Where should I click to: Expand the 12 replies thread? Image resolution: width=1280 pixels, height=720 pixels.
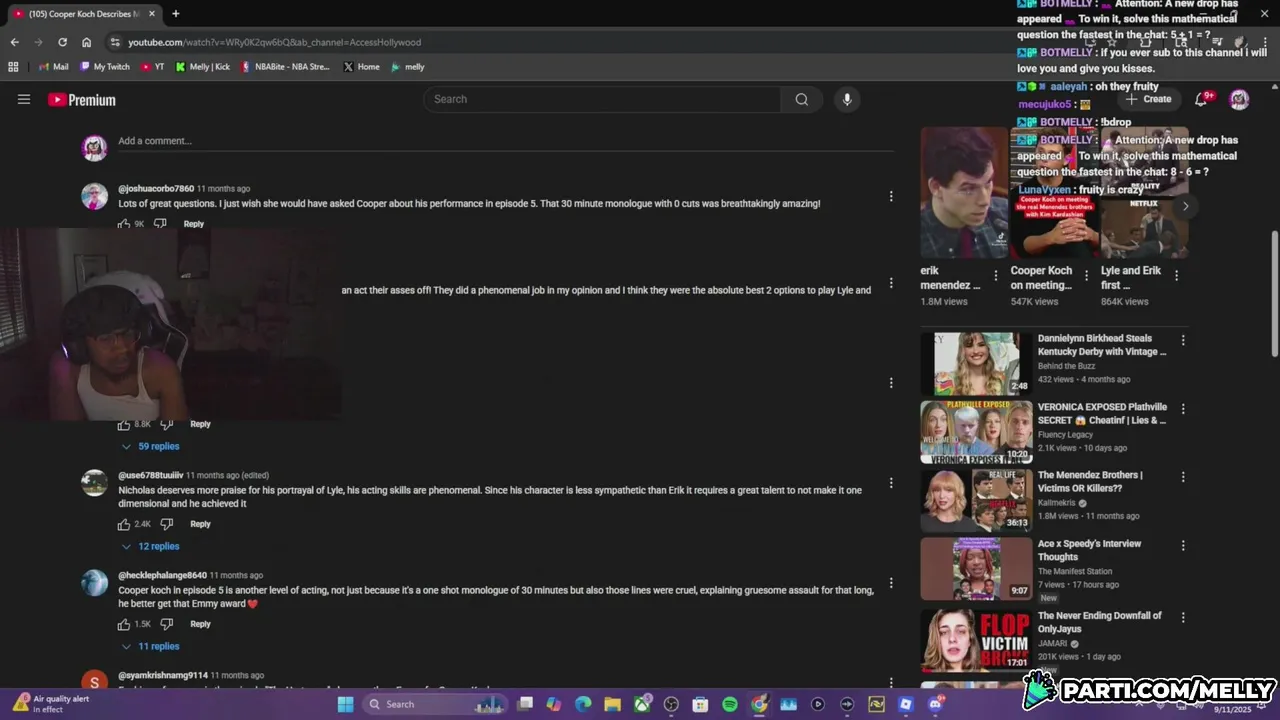pos(150,546)
